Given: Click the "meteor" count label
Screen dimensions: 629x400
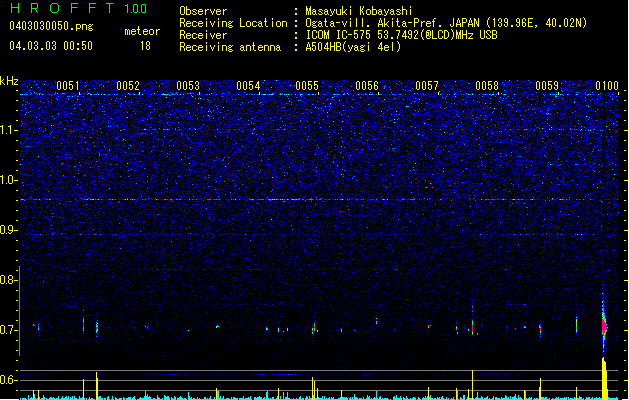Looking at the screenshot, I should (142, 31).
